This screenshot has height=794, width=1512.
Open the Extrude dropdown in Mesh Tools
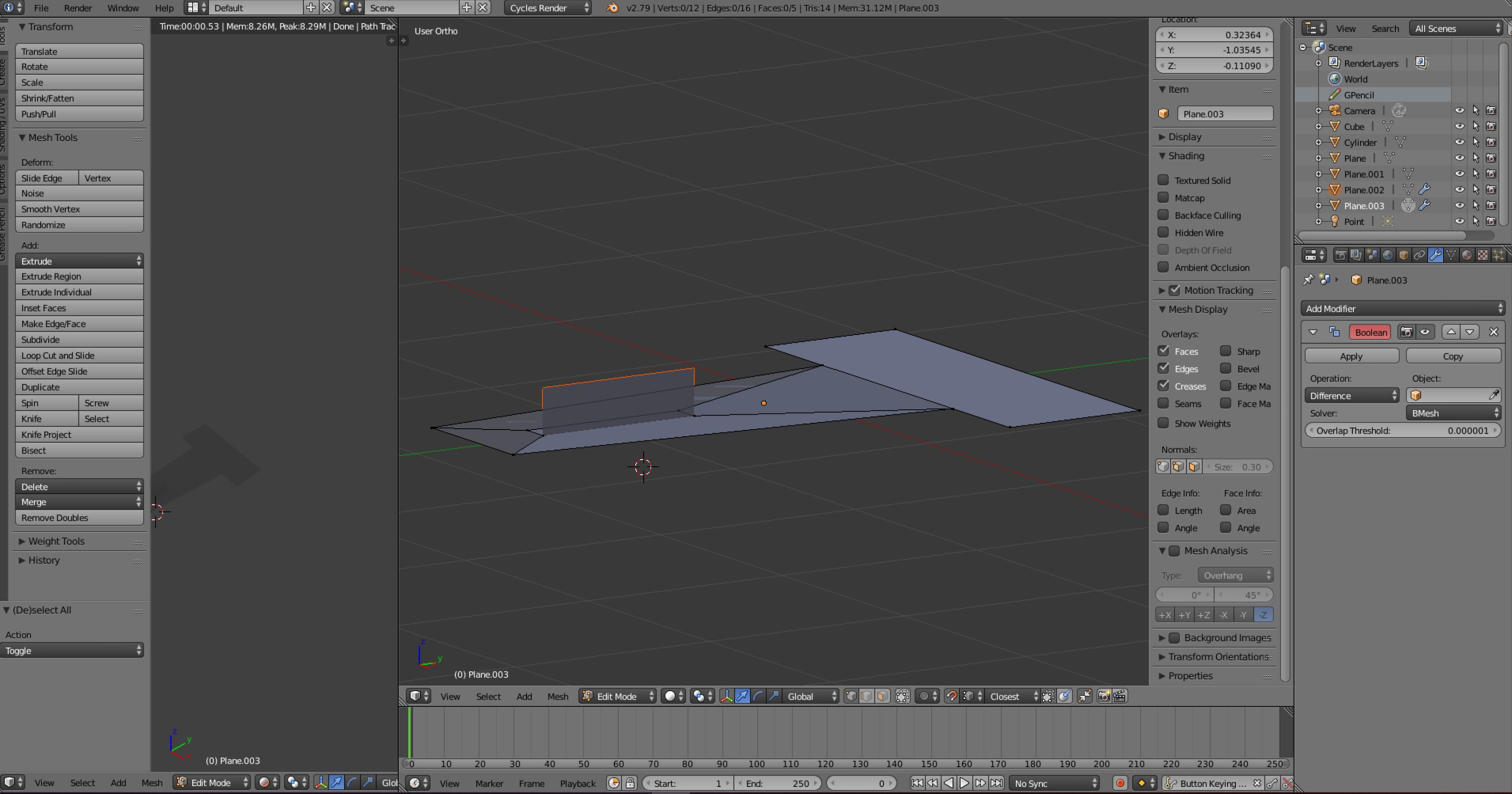79,261
